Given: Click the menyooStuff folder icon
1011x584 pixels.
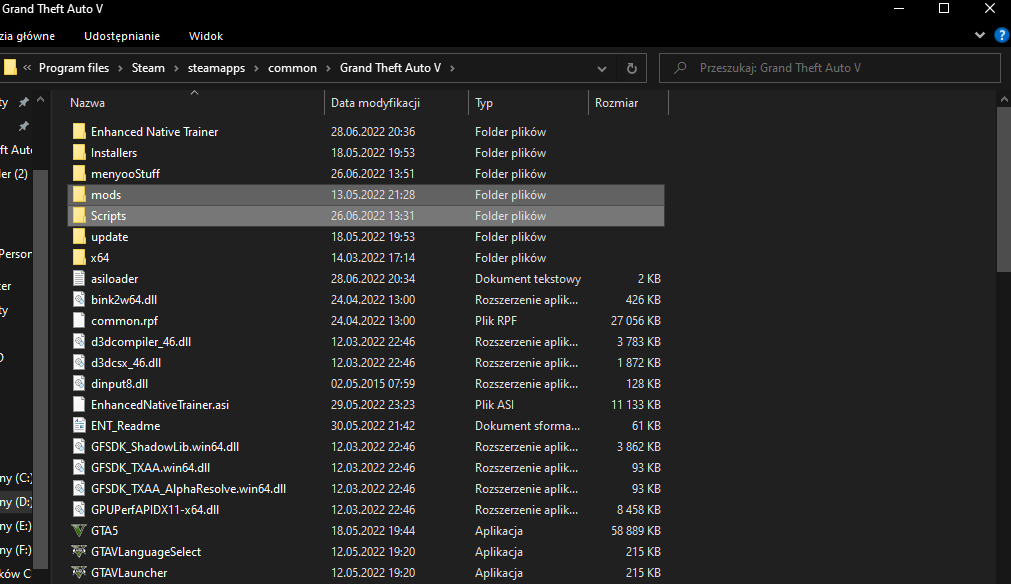Looking at the screenshot, I should point(79,173).
